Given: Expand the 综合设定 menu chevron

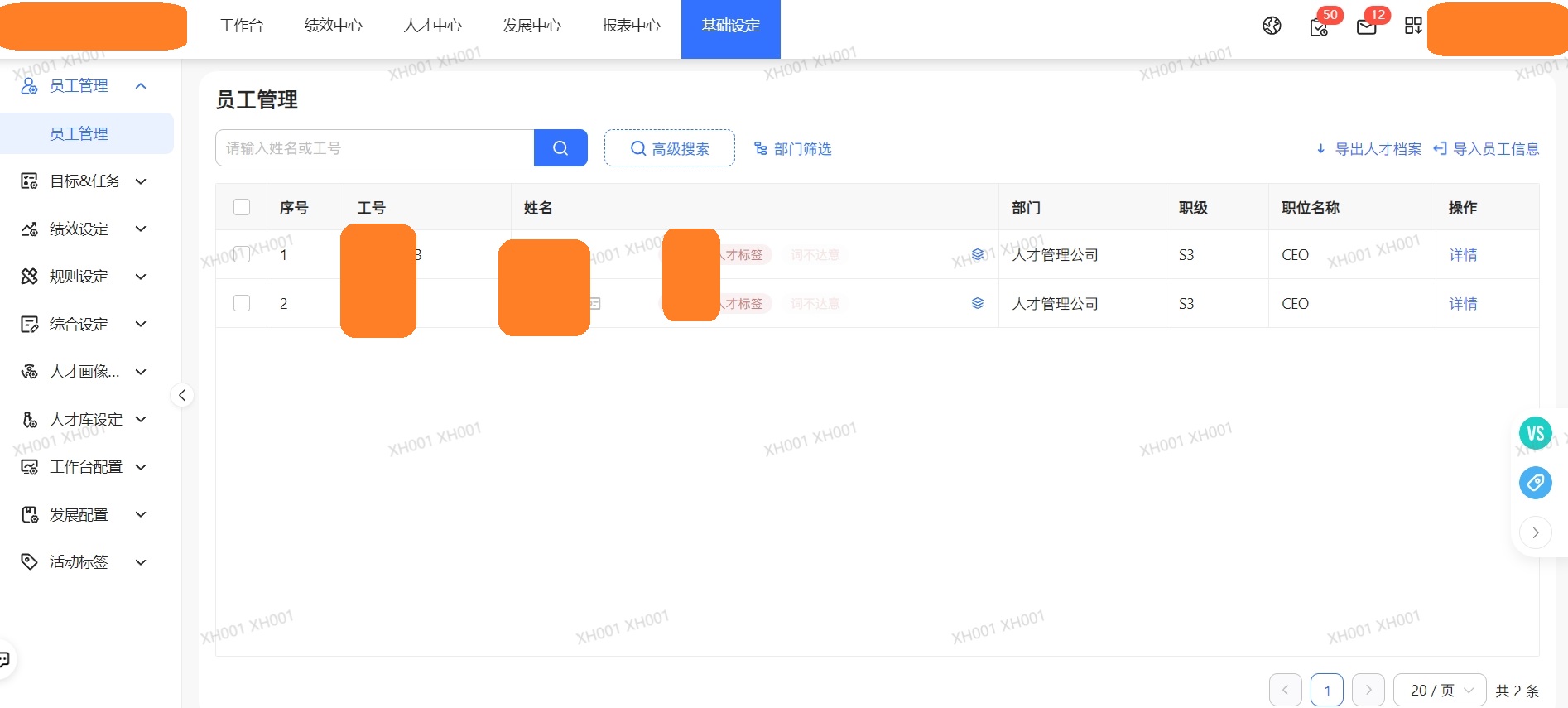Looking at the screenshot, I should tap(141, 324).
